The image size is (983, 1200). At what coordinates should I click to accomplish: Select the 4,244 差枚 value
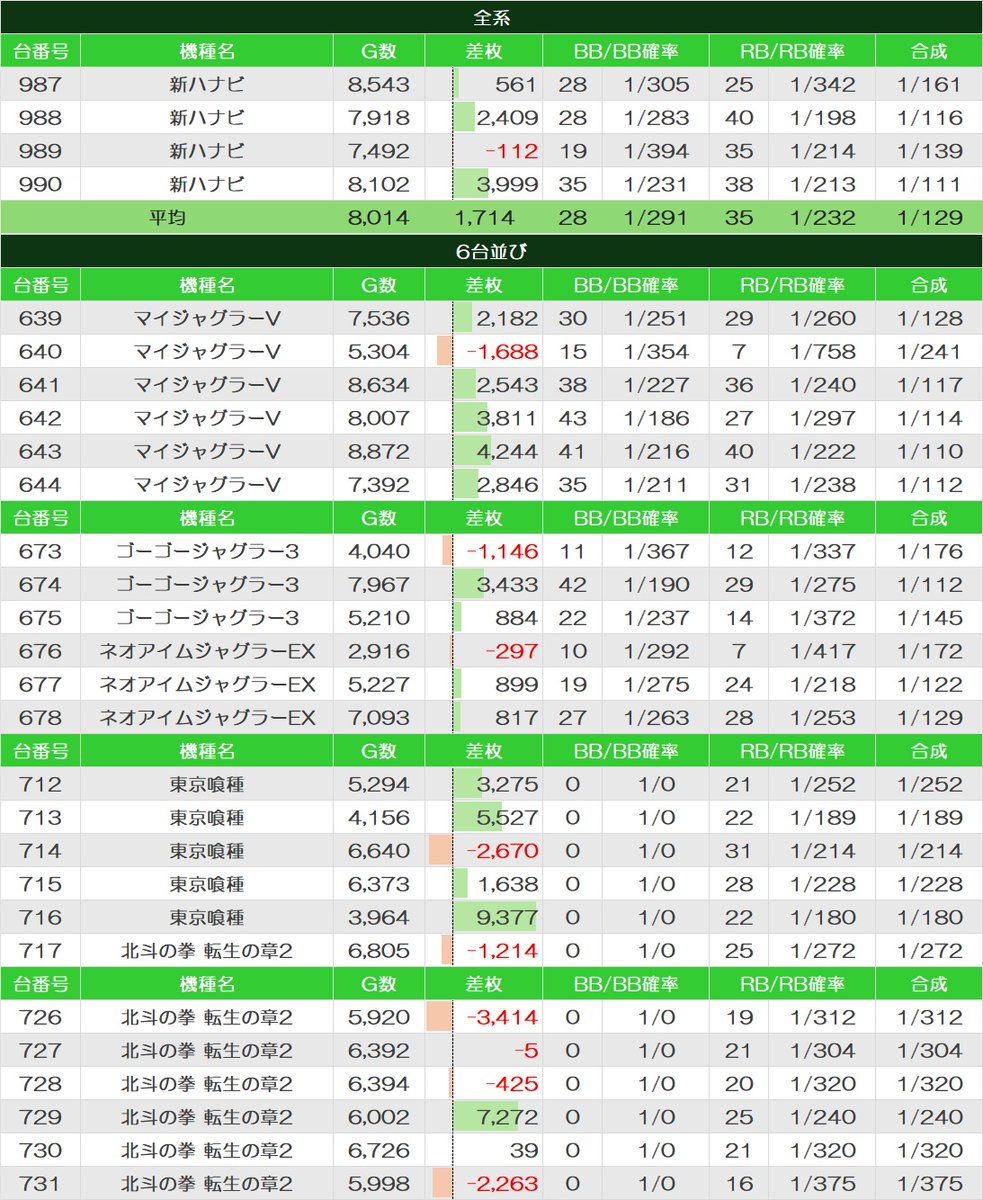507,451
